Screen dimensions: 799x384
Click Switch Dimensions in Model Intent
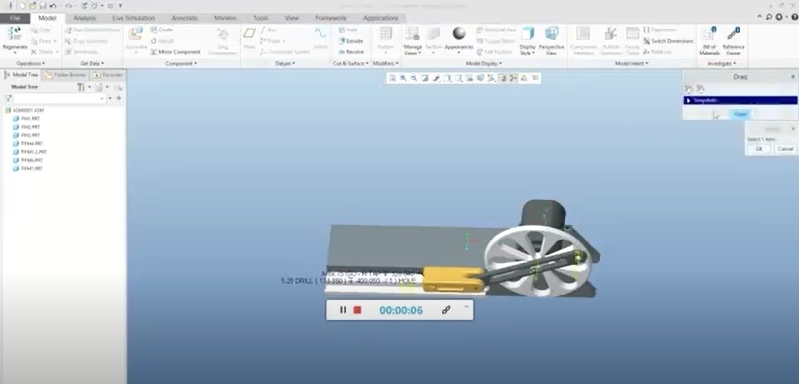point(668,41)
